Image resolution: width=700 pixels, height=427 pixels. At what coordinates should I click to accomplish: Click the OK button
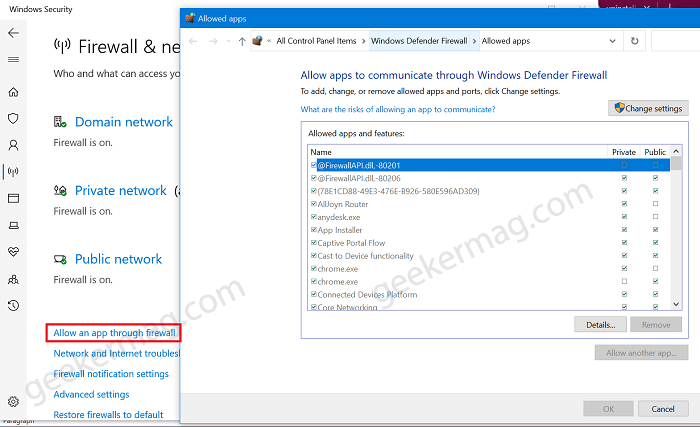coord(608,409)
